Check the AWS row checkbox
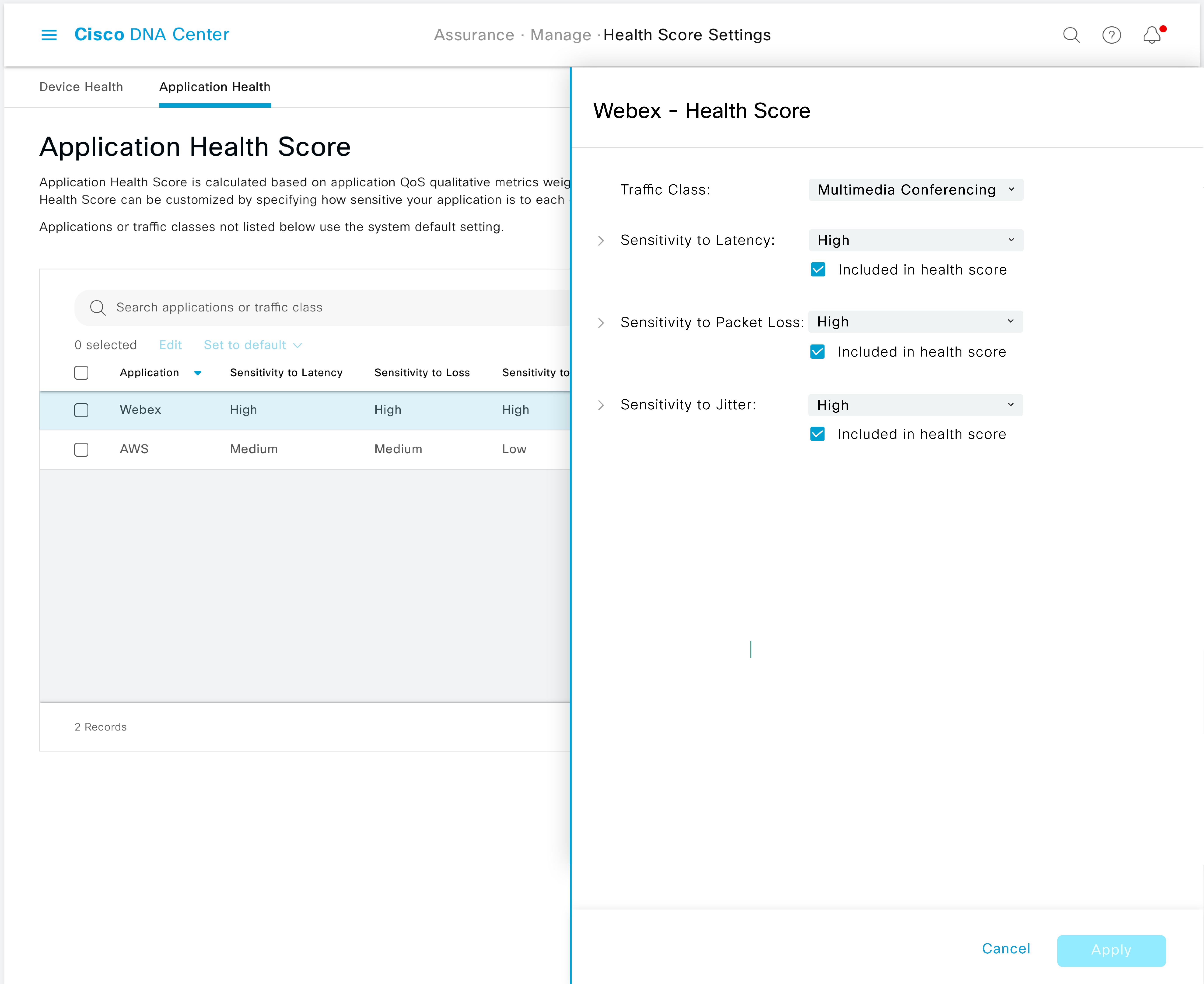This screenshot has height=984, width=1204. pyautogui.click(x=82, y=449)
